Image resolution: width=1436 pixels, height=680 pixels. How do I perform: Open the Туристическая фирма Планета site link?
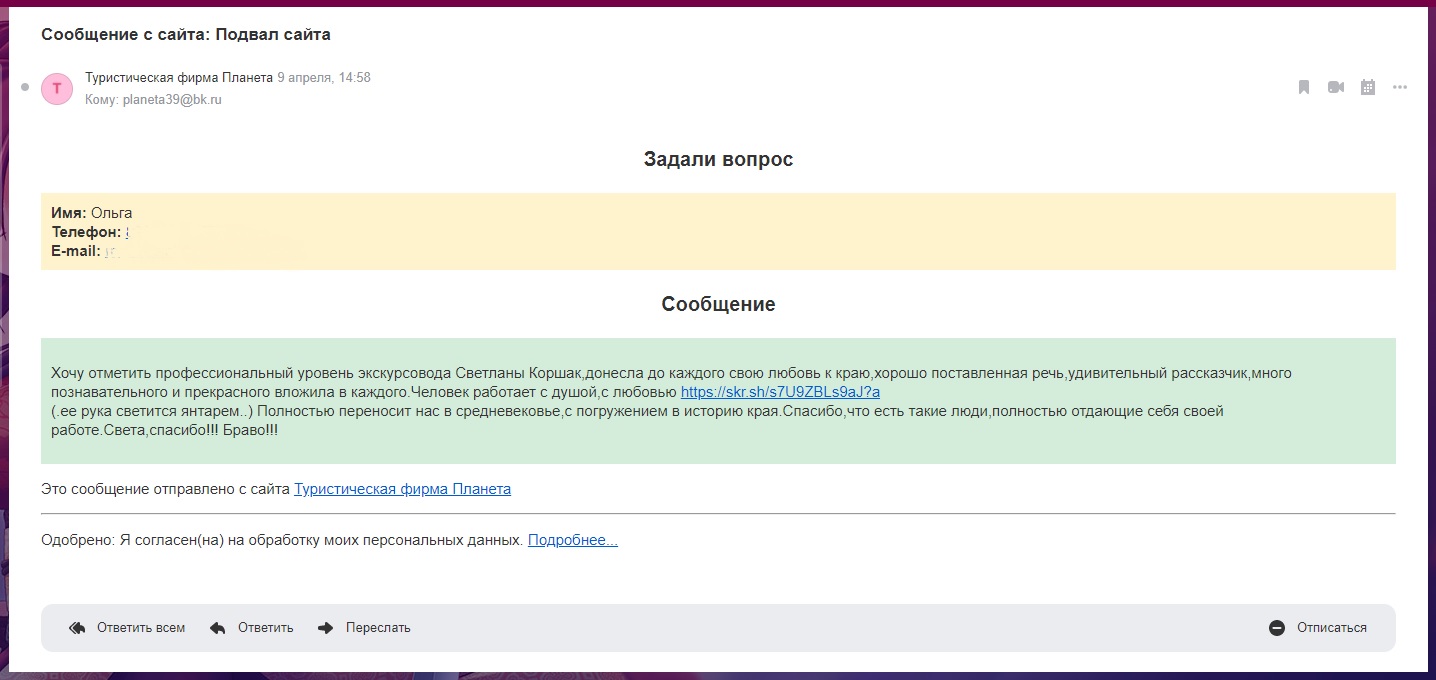[x=402, y=489]
